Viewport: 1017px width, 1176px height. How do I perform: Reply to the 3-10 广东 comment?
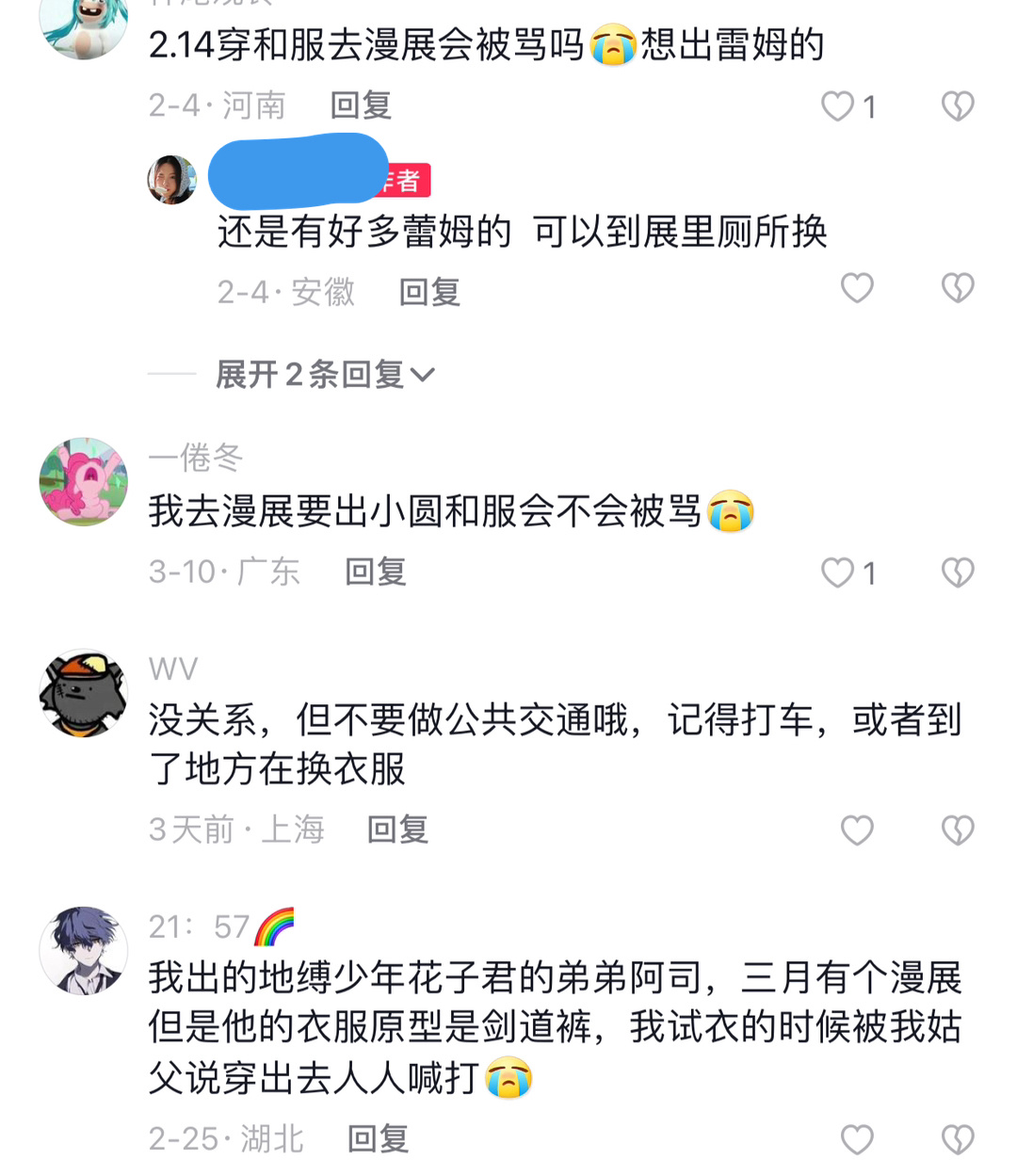[x=376, y=572]
